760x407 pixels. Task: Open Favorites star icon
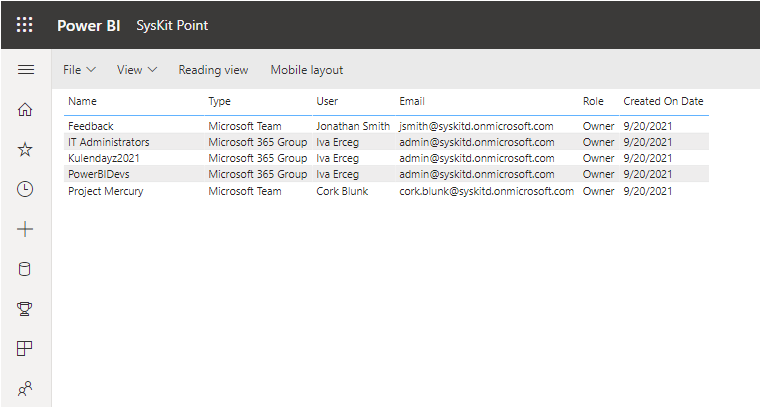[x=25, y=149]
